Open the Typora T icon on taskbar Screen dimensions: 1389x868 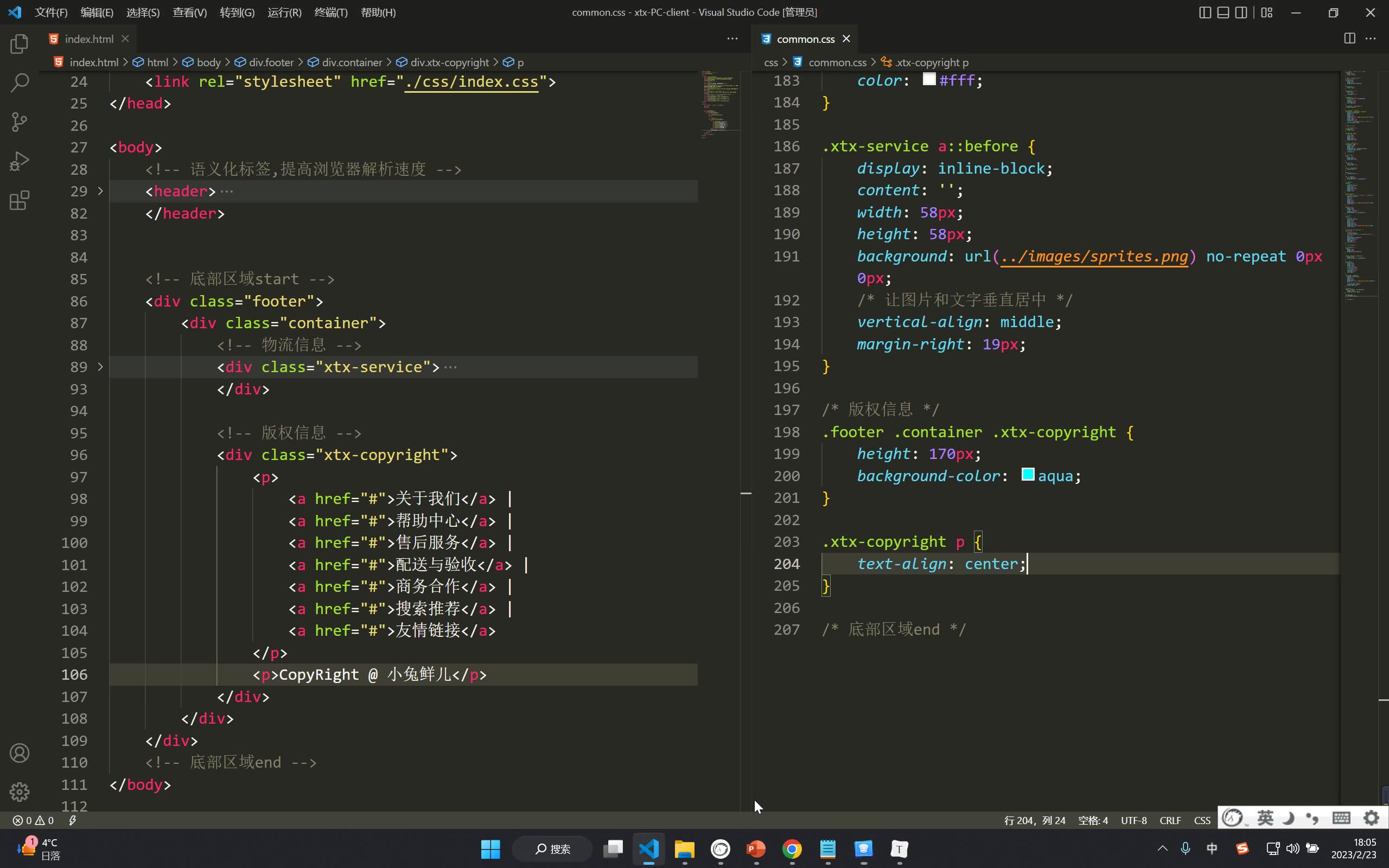pos(900,848)
